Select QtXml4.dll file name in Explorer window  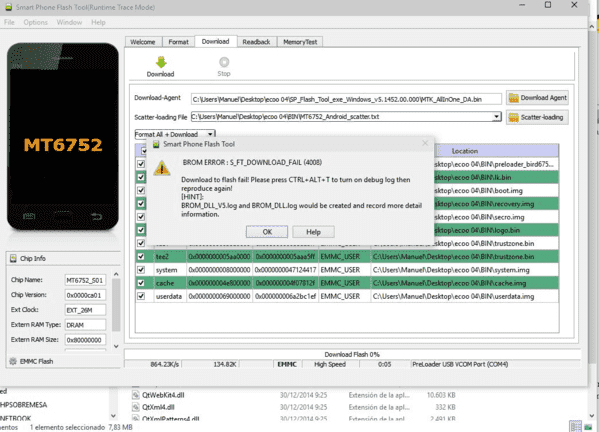click(x=158, y=407)
